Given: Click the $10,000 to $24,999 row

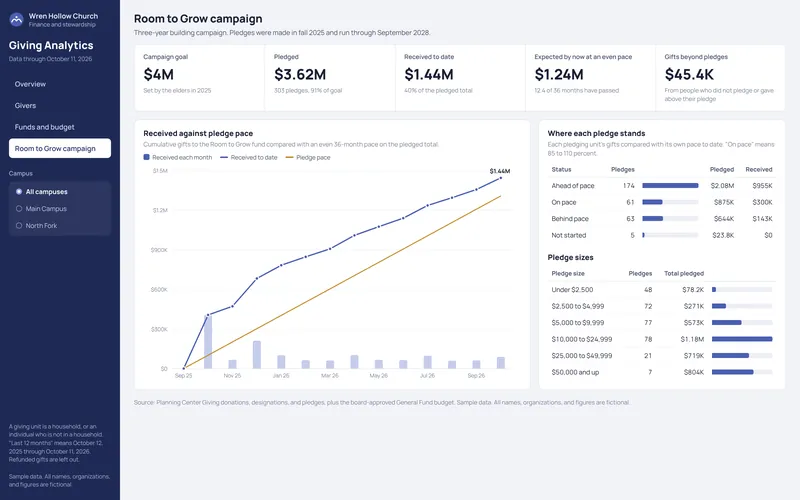Looking at the screenshot, I should [662, 339].
